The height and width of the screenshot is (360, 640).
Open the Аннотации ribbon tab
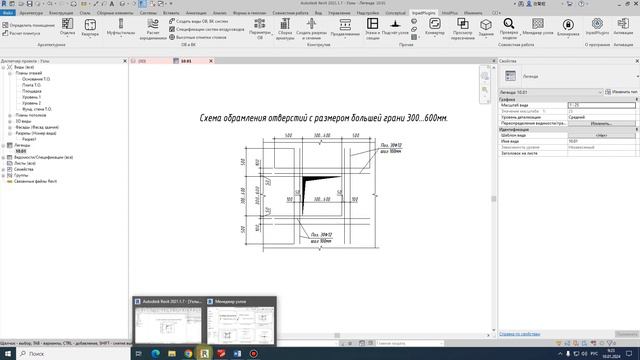196,13
